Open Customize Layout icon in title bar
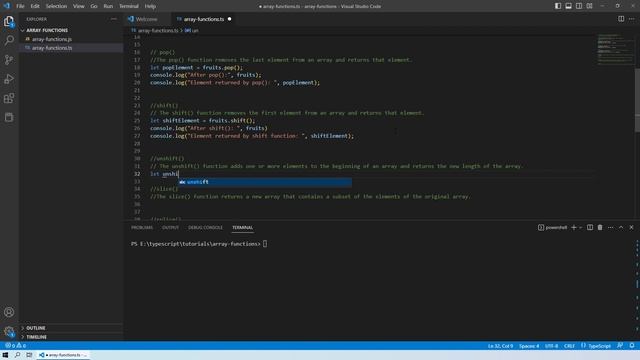The image size is (640, 360). (x=590, y=6)
